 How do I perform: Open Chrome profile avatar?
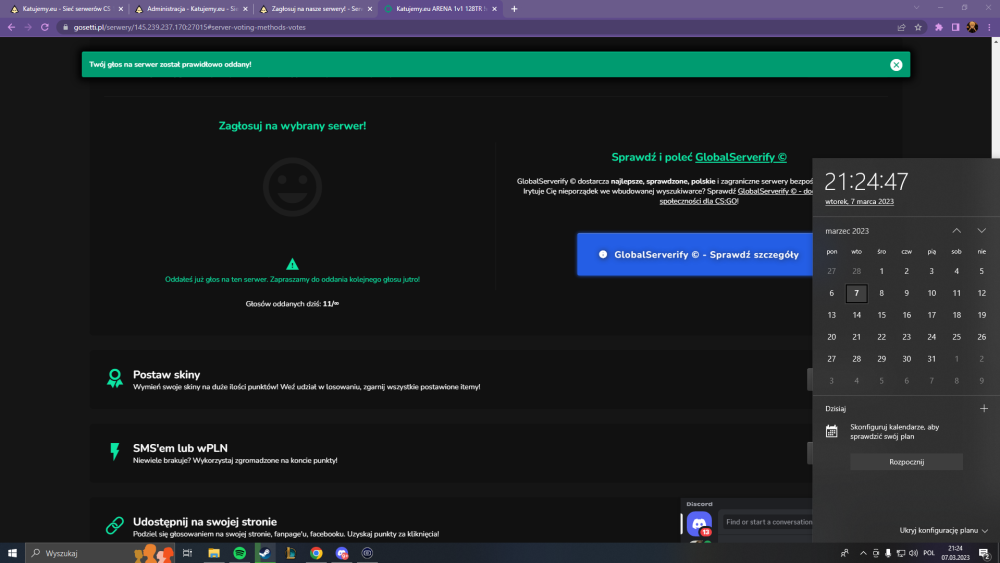[x=972, y=27]
